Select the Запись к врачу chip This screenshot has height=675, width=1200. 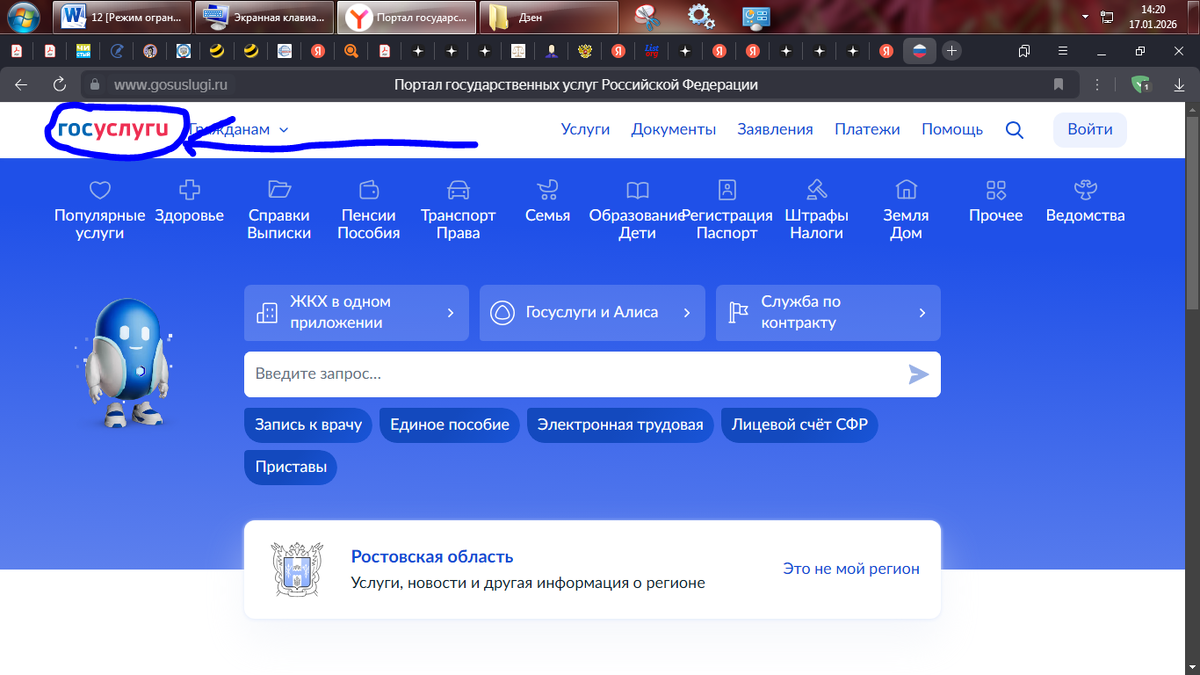pos(308,424)
